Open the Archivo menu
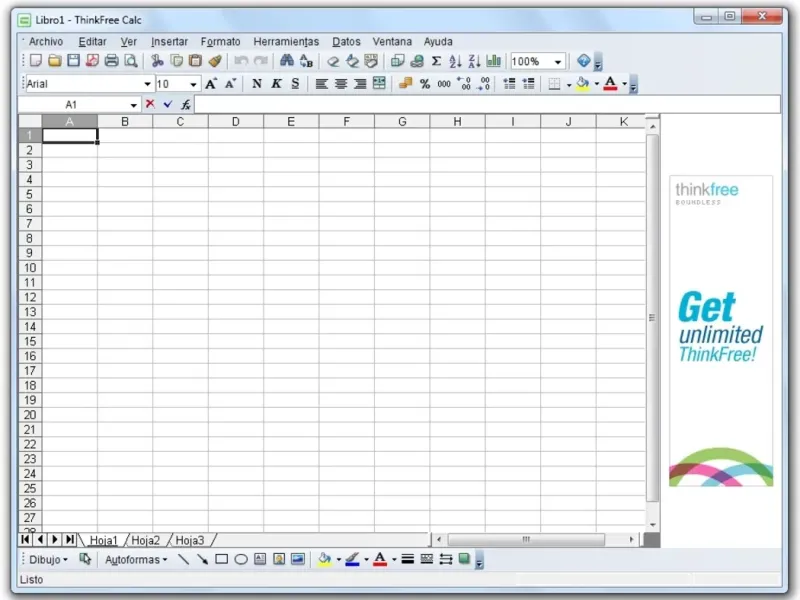 pos(46,41)
